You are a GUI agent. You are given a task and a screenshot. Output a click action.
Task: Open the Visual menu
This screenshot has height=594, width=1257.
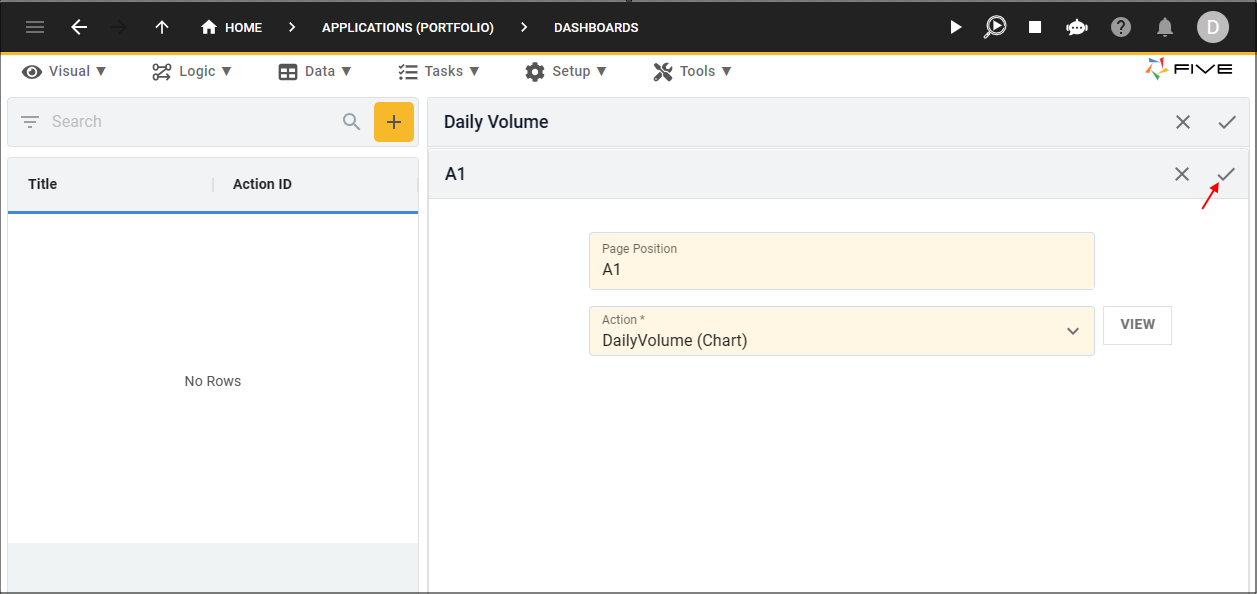(x=65, y=71)
